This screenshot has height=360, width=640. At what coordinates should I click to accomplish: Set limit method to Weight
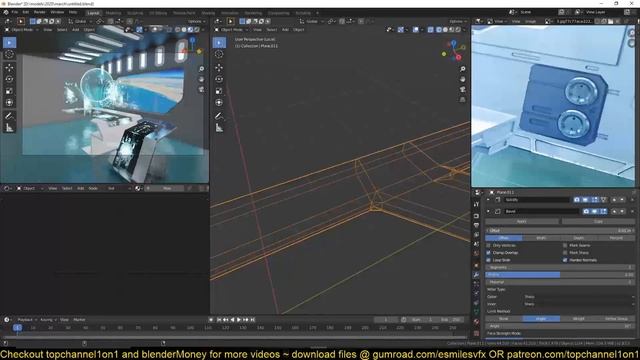(x=579, y=319)
